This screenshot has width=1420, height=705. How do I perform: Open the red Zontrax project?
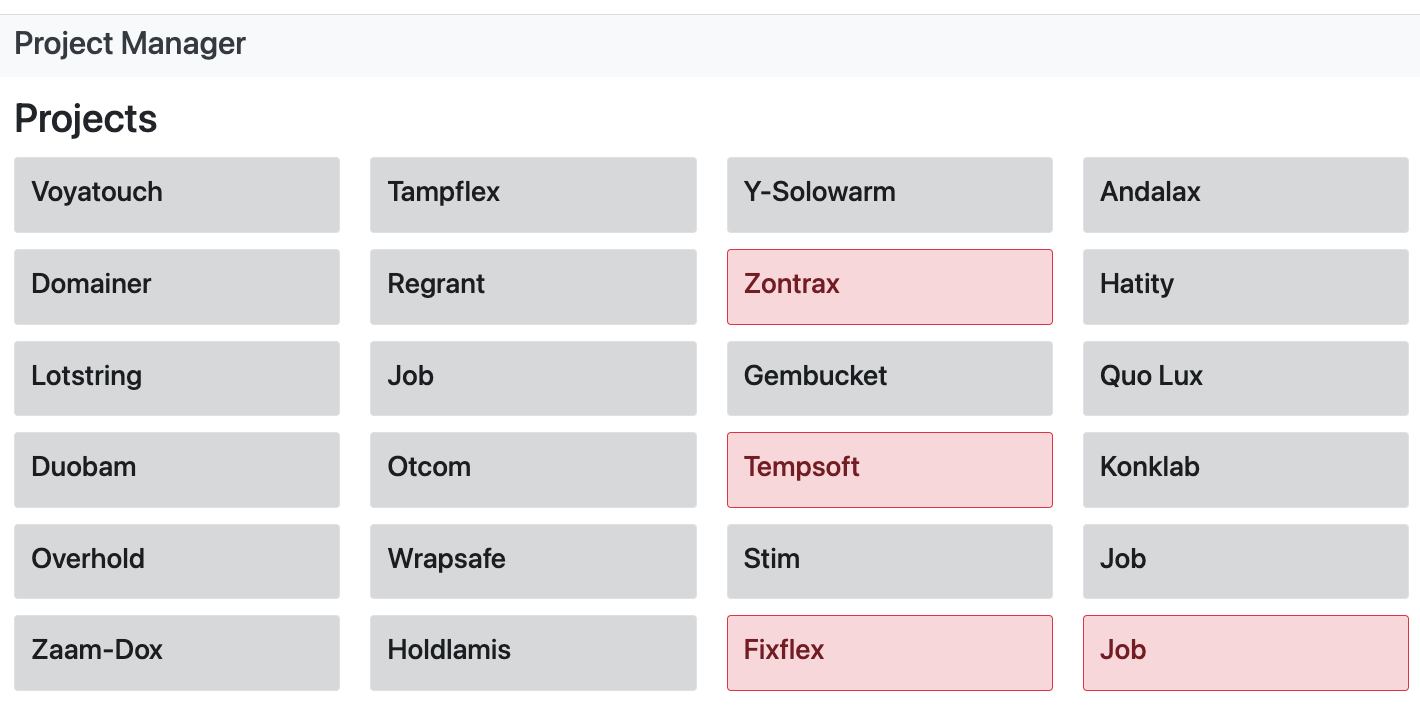click(x=889, y=286)
